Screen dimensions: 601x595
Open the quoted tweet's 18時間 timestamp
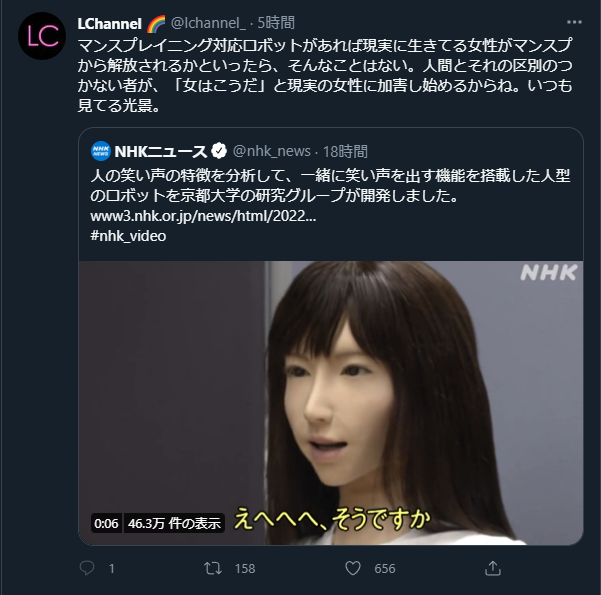pos(345,151)
